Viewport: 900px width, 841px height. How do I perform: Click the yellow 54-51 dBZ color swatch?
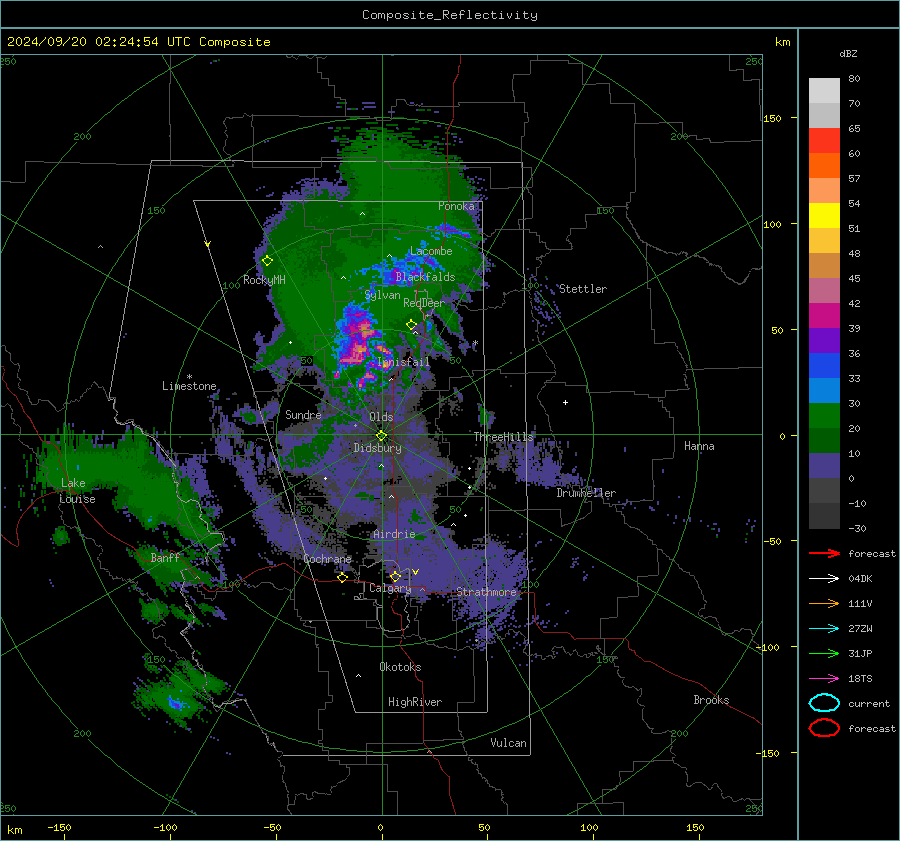824,216
